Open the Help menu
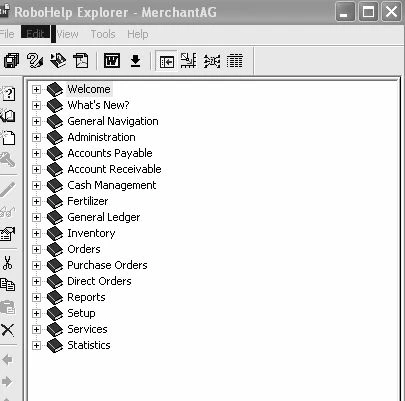Screen dimensions: 405x401 (138, 34)
